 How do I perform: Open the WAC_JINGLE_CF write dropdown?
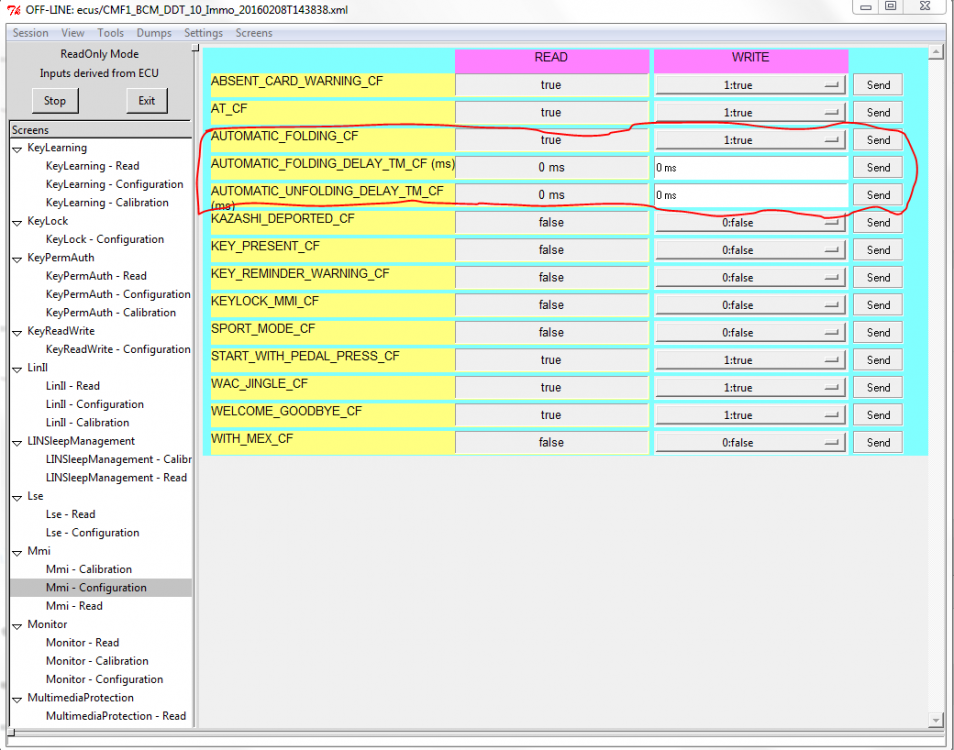[x=750, y=387]
